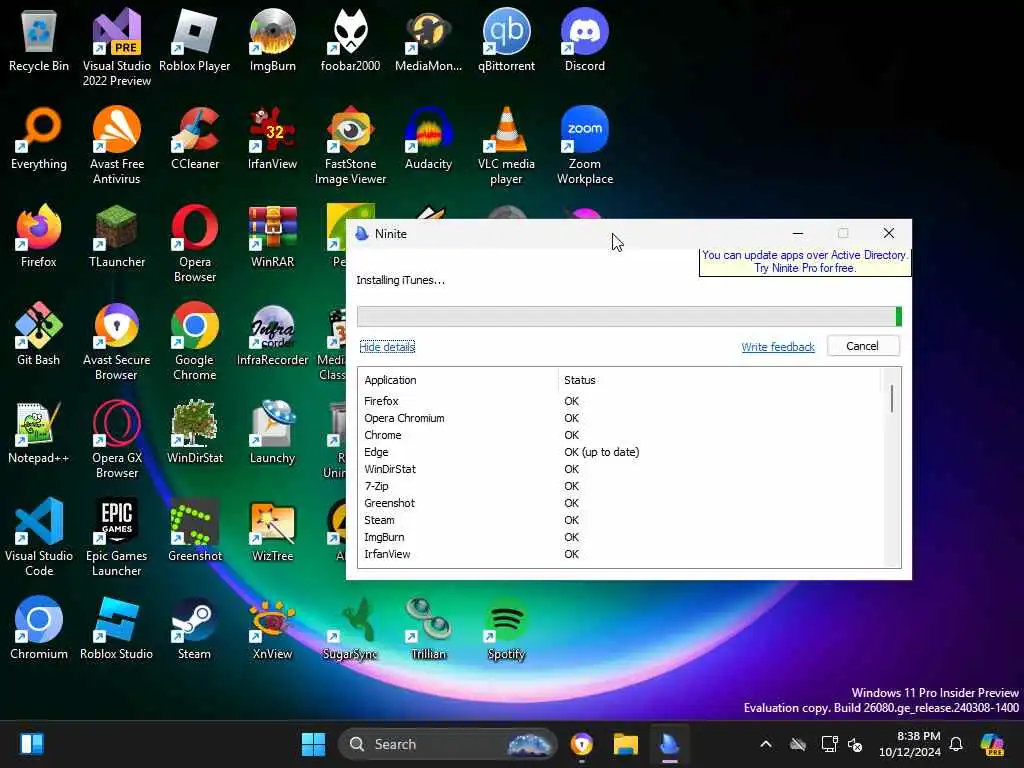Click the ImgBurn desktop shortcut
Image resolution: width=1024 pixels, height=768 pixels.
[272, 40]
